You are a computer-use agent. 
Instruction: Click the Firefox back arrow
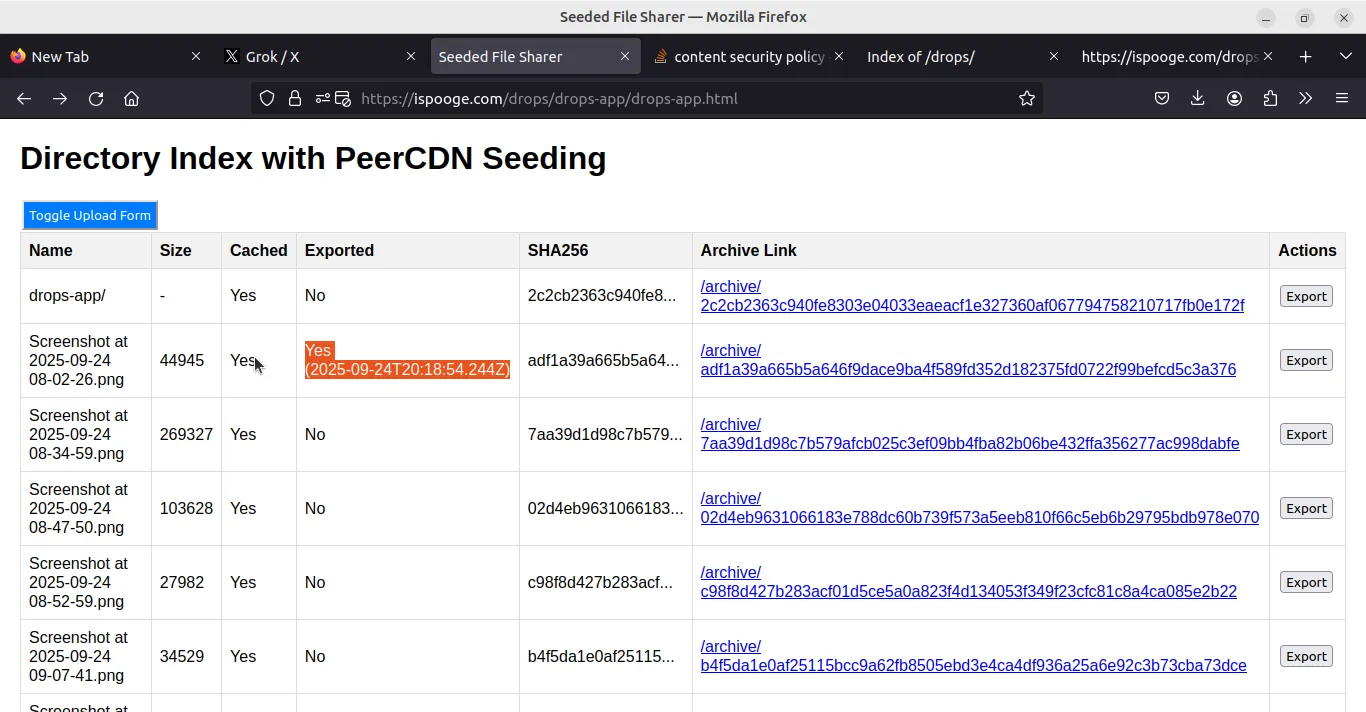[24, 98]
